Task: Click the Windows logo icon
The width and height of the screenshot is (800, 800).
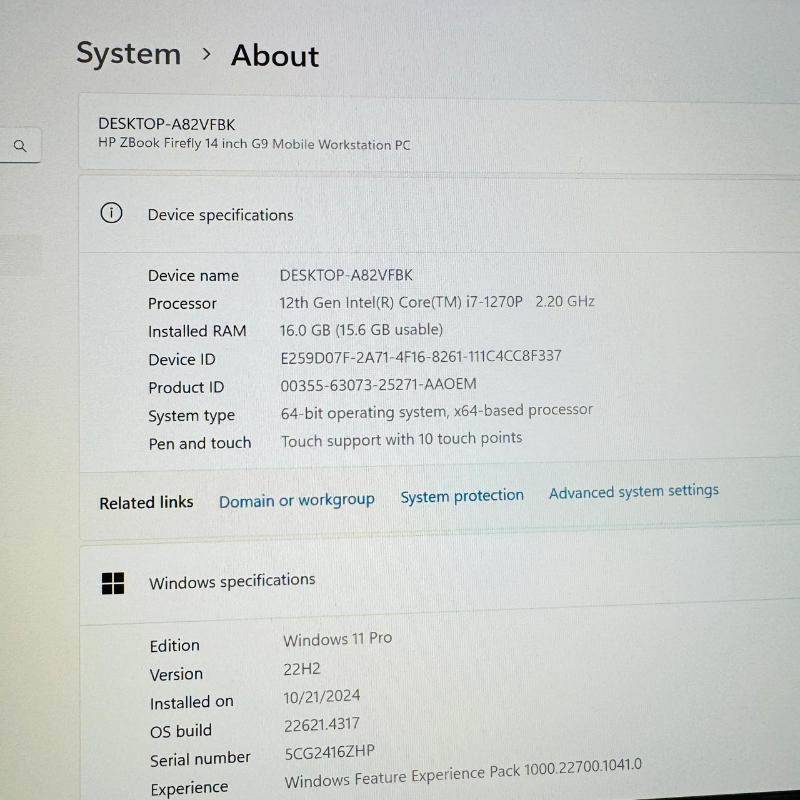Action: point(113,583)
